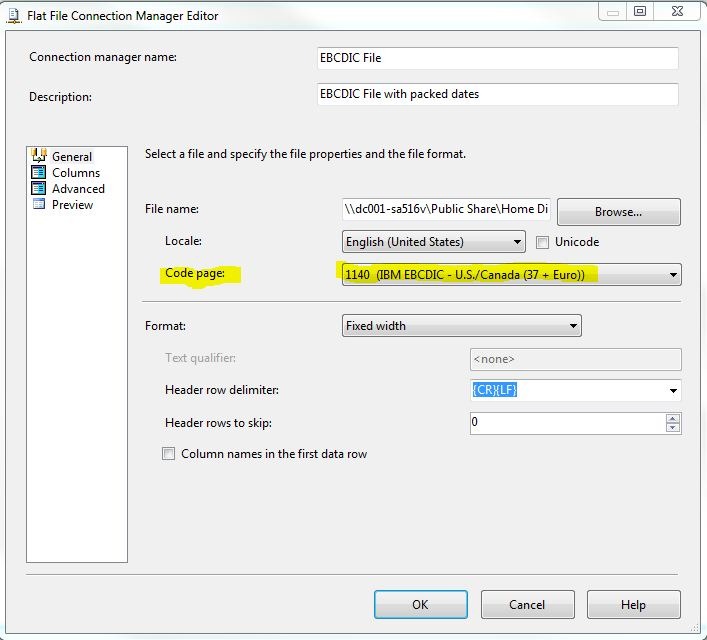Click the Browse... button

(x=619, y=212)
